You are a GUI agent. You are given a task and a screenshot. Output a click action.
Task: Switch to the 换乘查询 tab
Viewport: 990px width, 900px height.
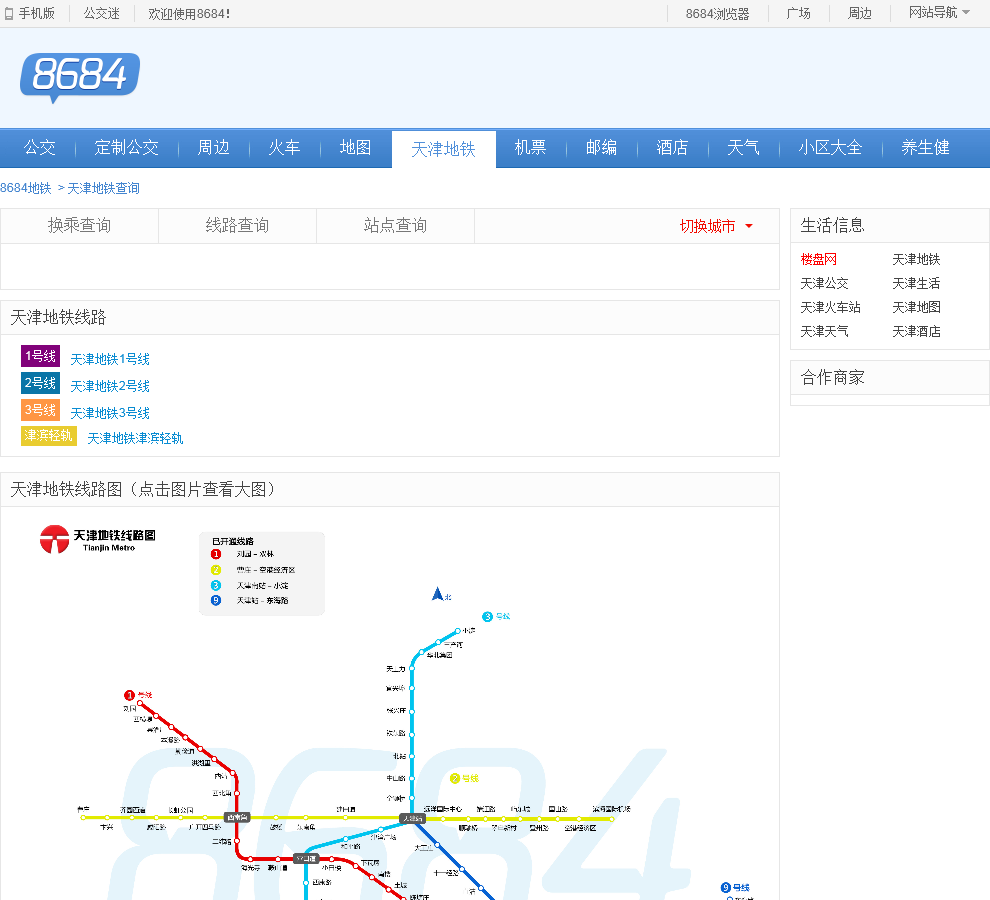[80, 225]
